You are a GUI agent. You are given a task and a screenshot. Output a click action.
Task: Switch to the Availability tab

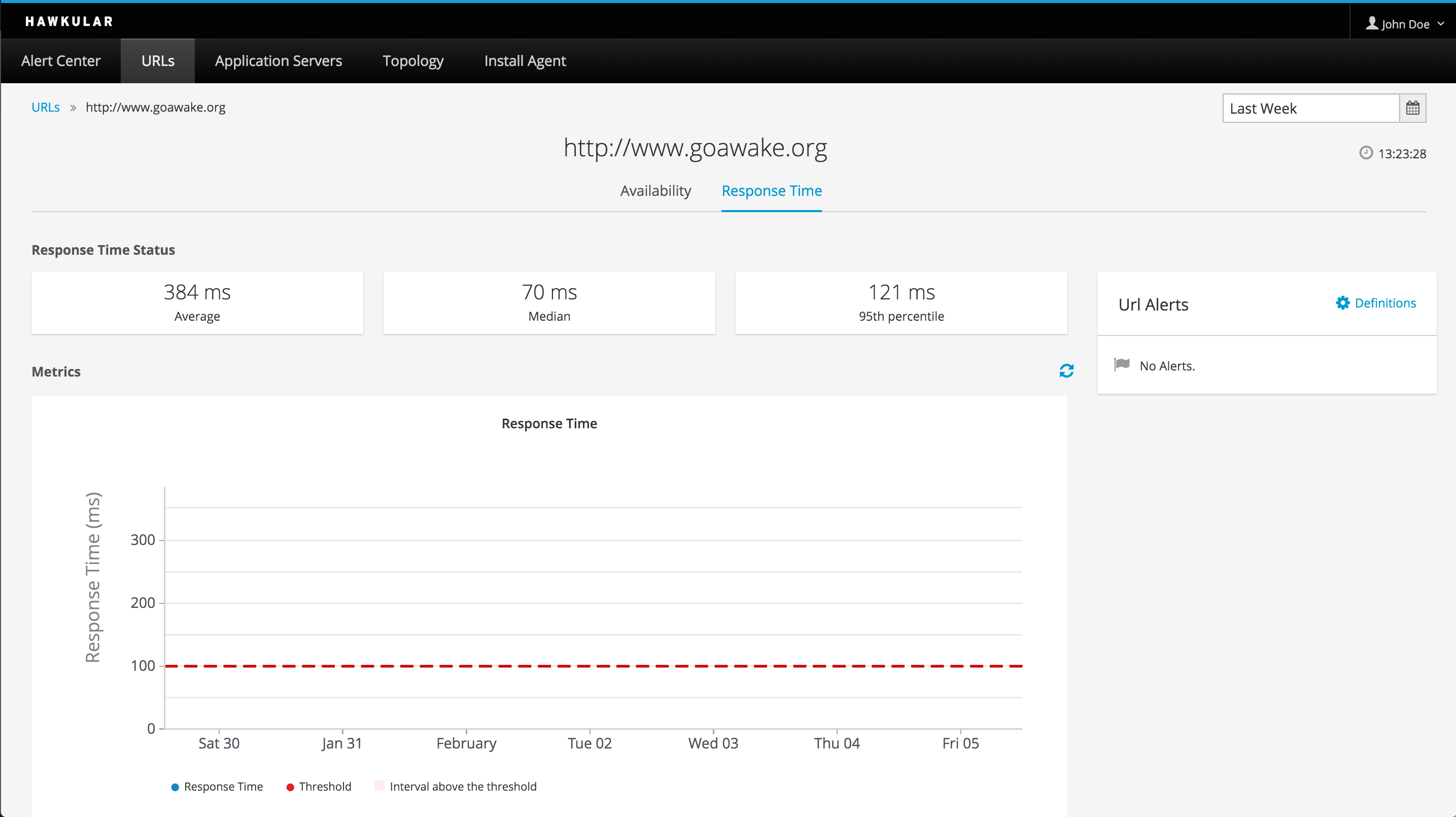[655, 190]
